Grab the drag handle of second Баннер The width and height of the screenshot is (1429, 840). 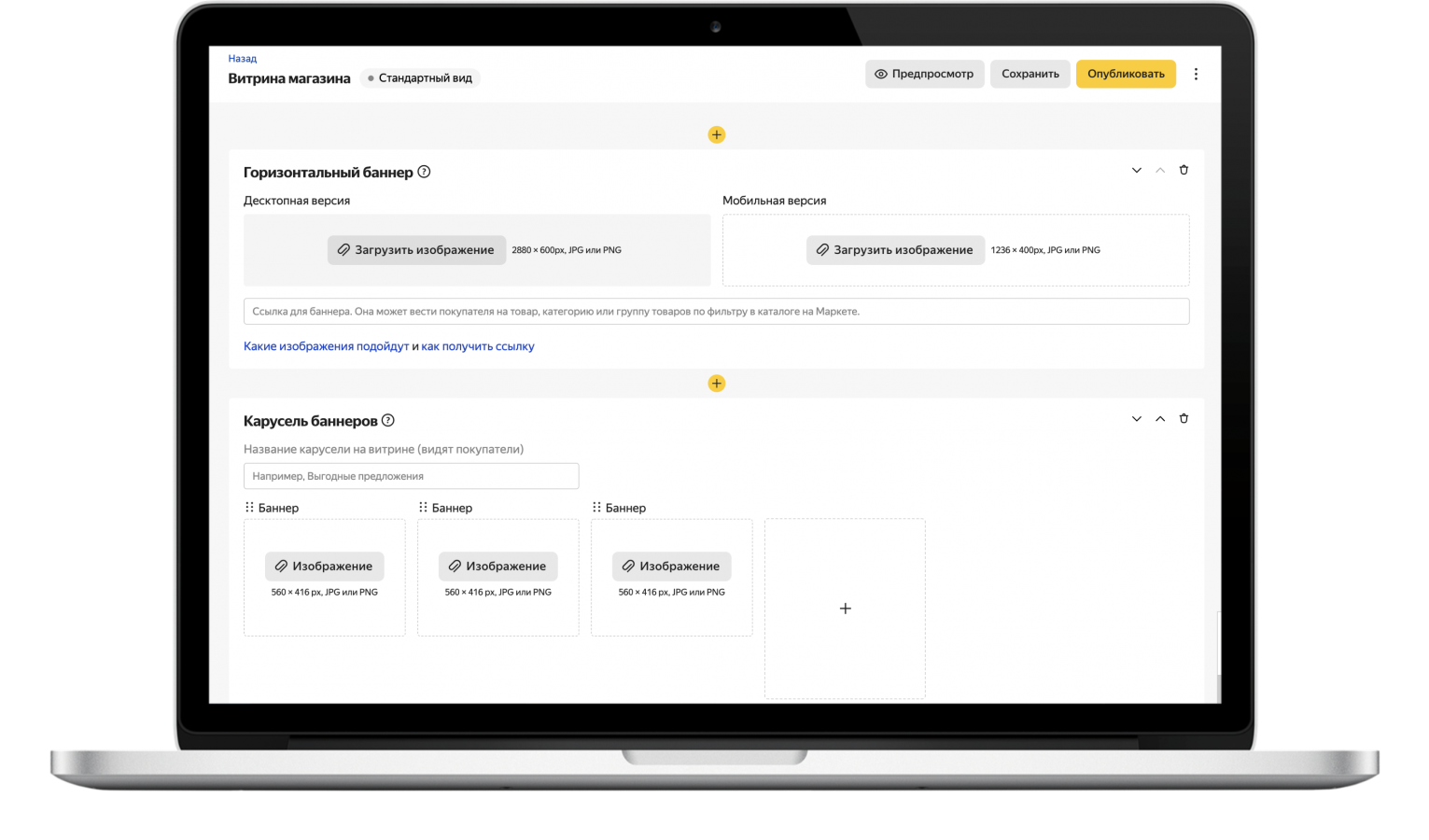(x=423, y=508)
